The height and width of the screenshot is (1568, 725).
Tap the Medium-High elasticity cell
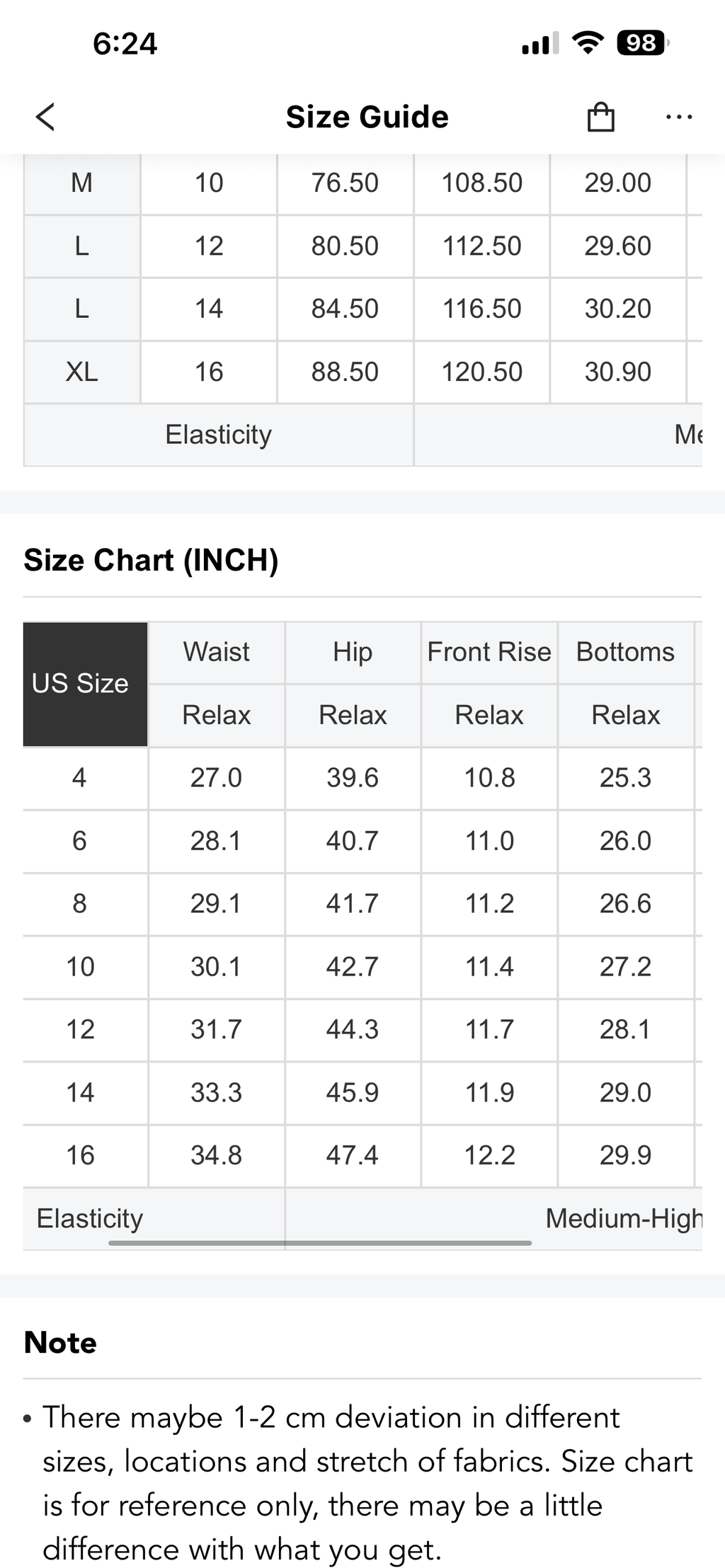[494, 1218]
